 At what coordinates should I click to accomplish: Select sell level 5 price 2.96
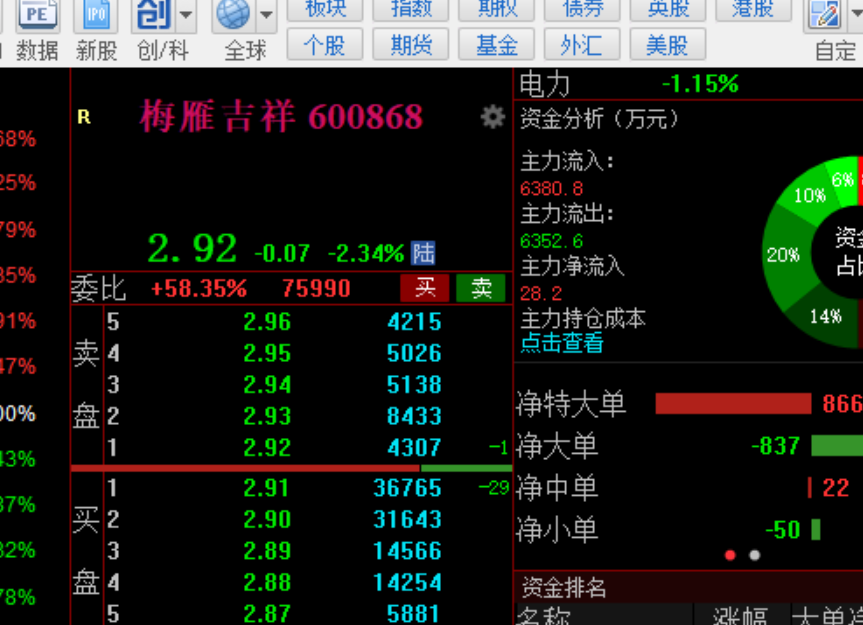point(267,322)
